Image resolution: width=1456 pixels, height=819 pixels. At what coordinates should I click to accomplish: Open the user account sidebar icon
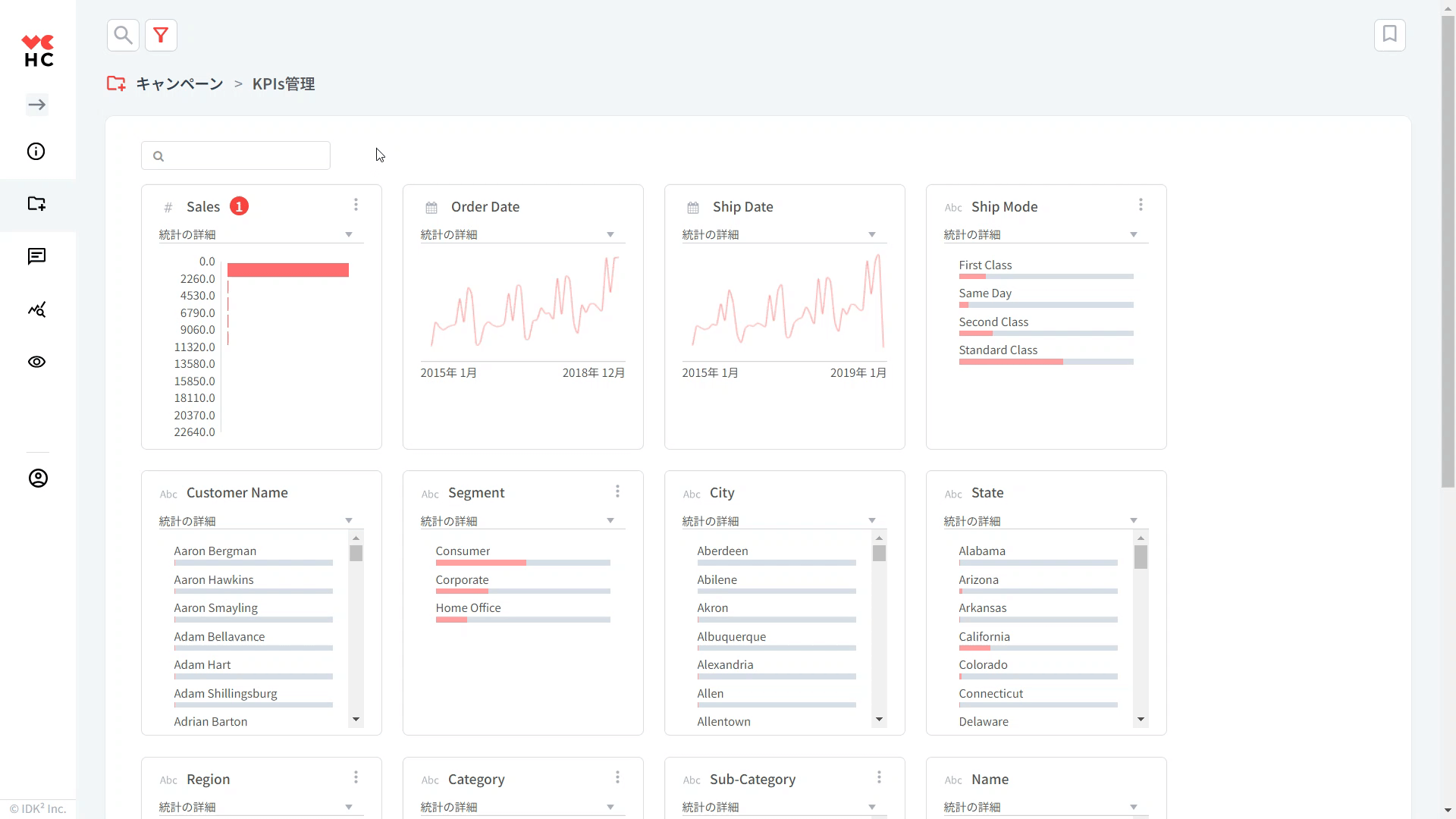tap(38, 479)
